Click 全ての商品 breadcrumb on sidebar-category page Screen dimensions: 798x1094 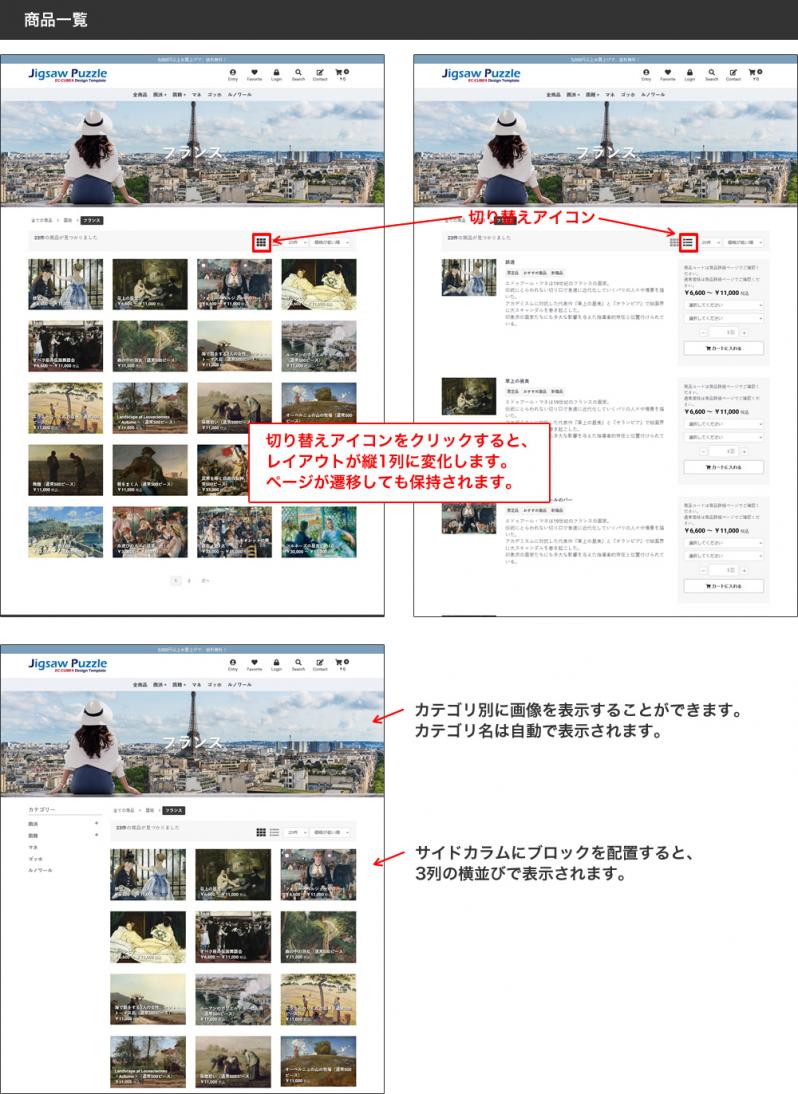click(124, 811)
